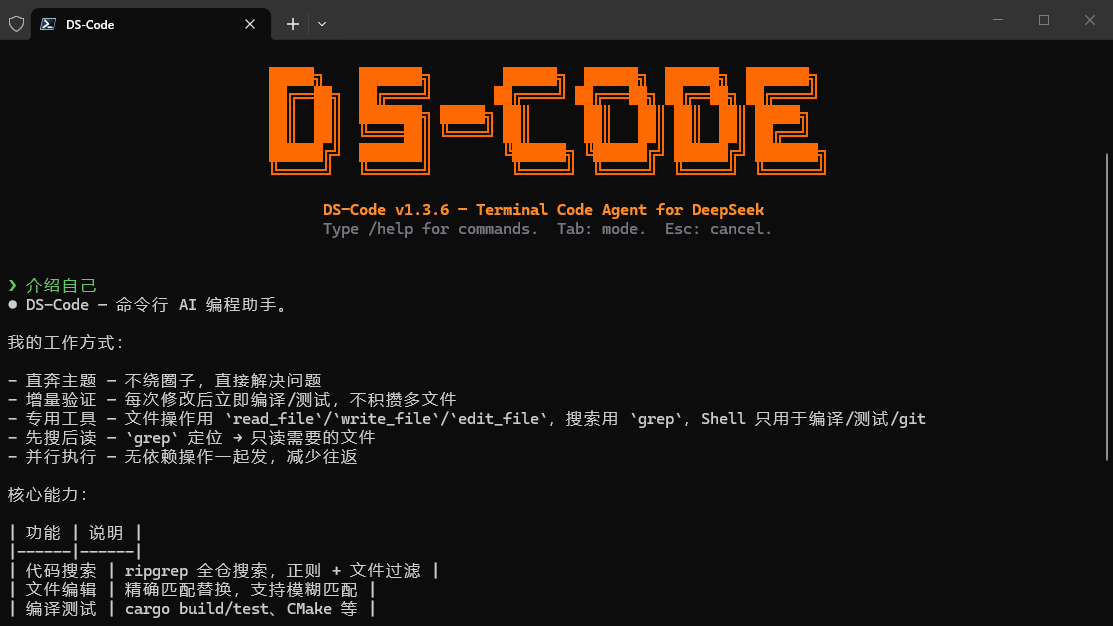Click the "Tab: mode." hint text

601,229
